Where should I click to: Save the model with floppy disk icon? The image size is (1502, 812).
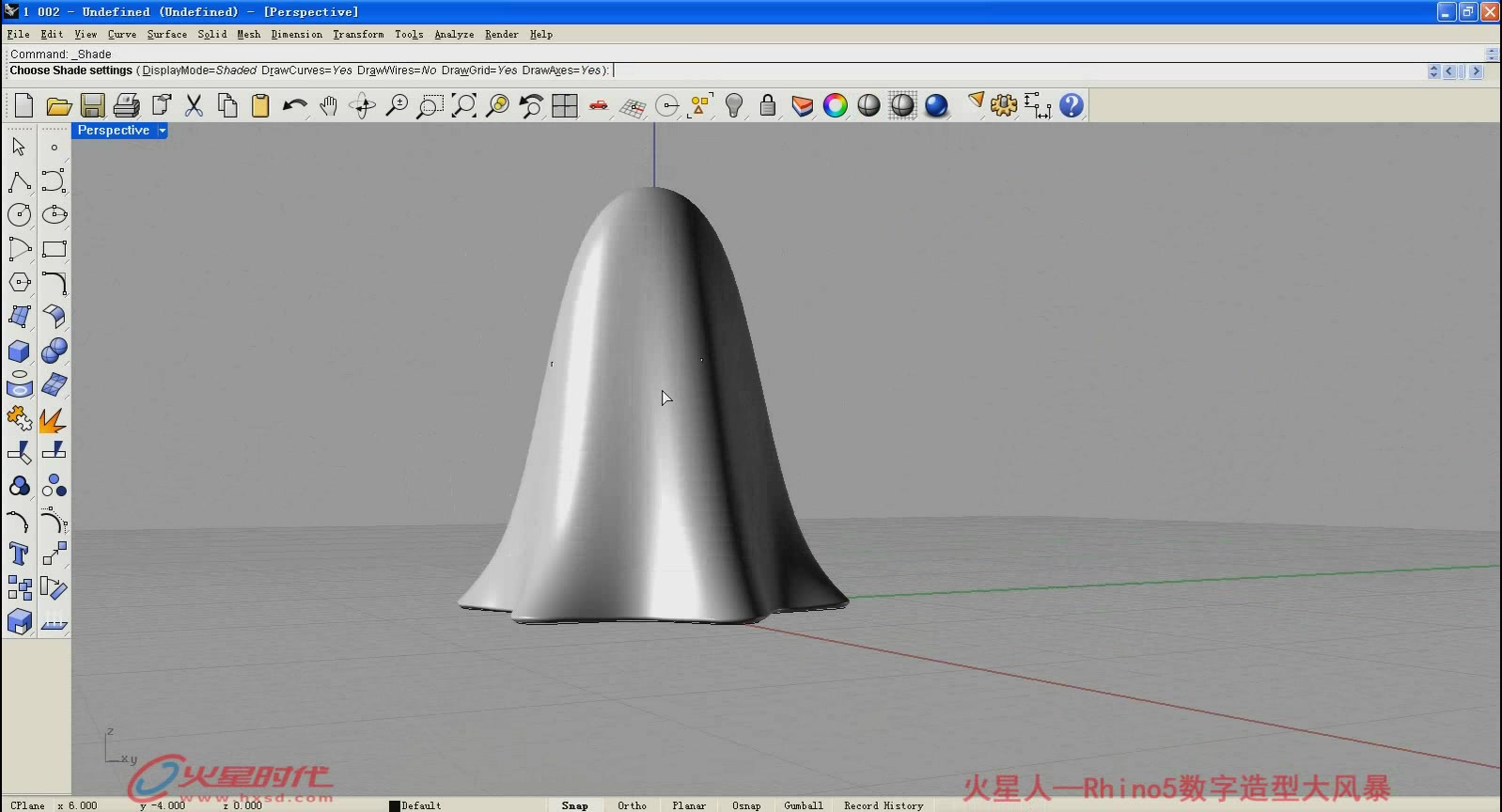click(92, 105)
